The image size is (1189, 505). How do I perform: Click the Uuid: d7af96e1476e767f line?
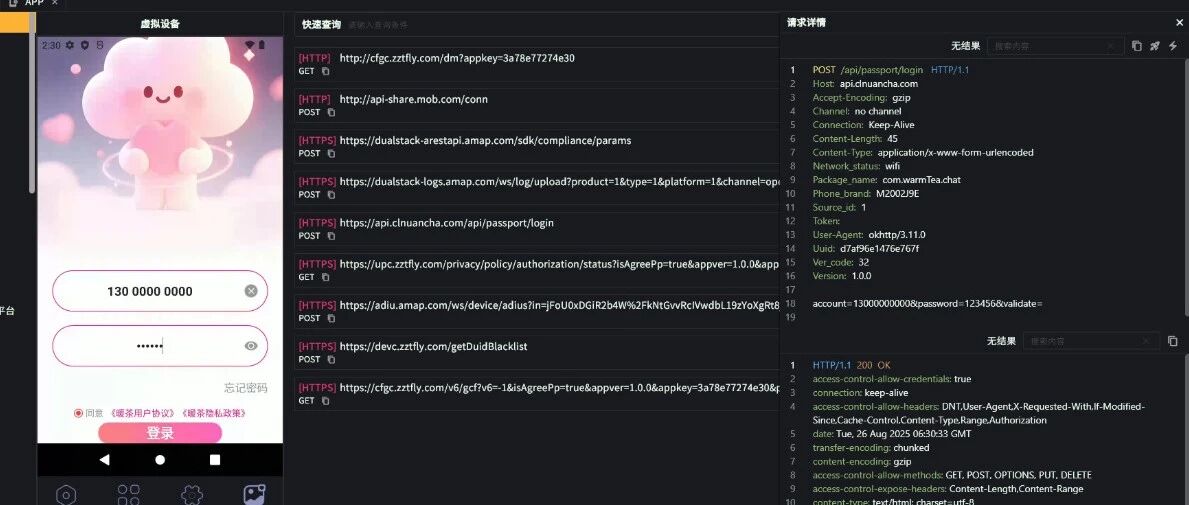point(866,249)
